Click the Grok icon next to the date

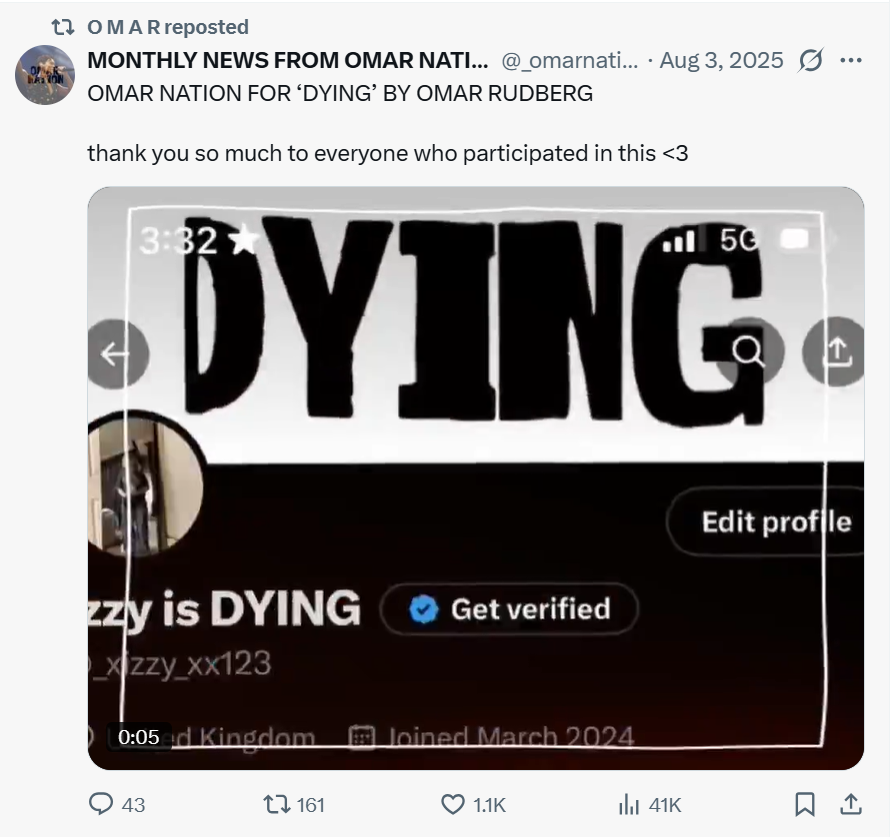(x=809, y=60)
